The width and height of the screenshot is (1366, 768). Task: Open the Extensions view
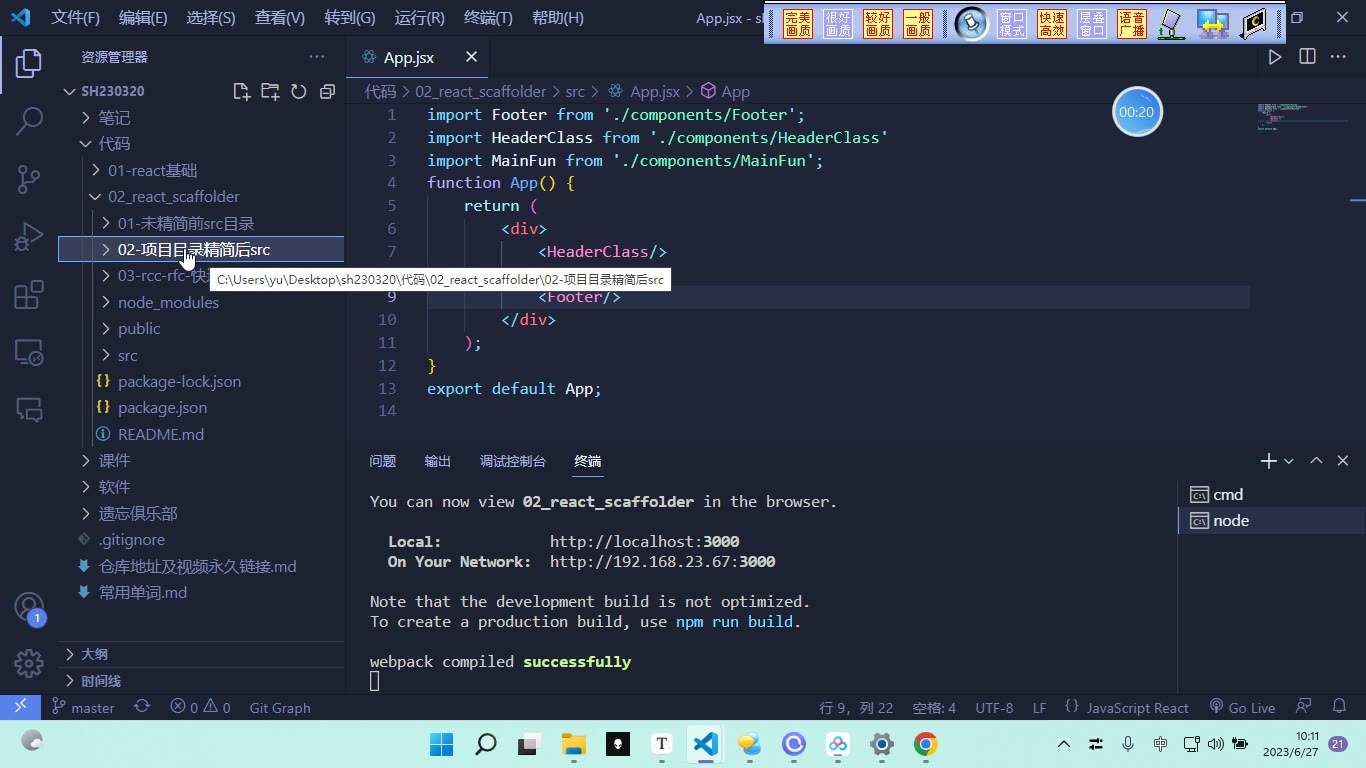click(x=29, y=295)
